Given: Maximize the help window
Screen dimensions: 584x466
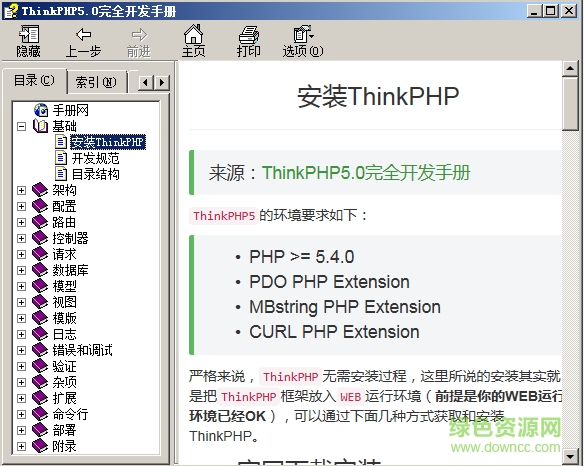Looking at the screenshot, I should [551, 10].
